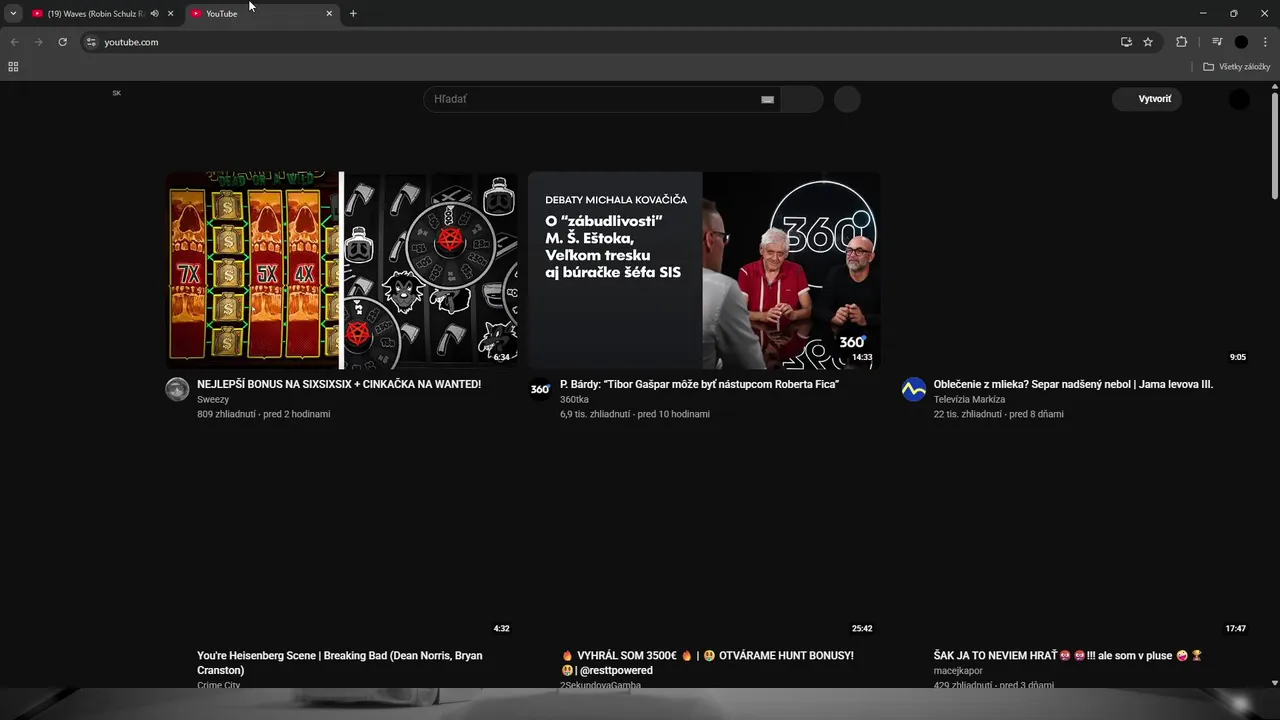Open the Televízia Markíza channel avatar
Screen dimensions: 1280x720
[914, 390]
